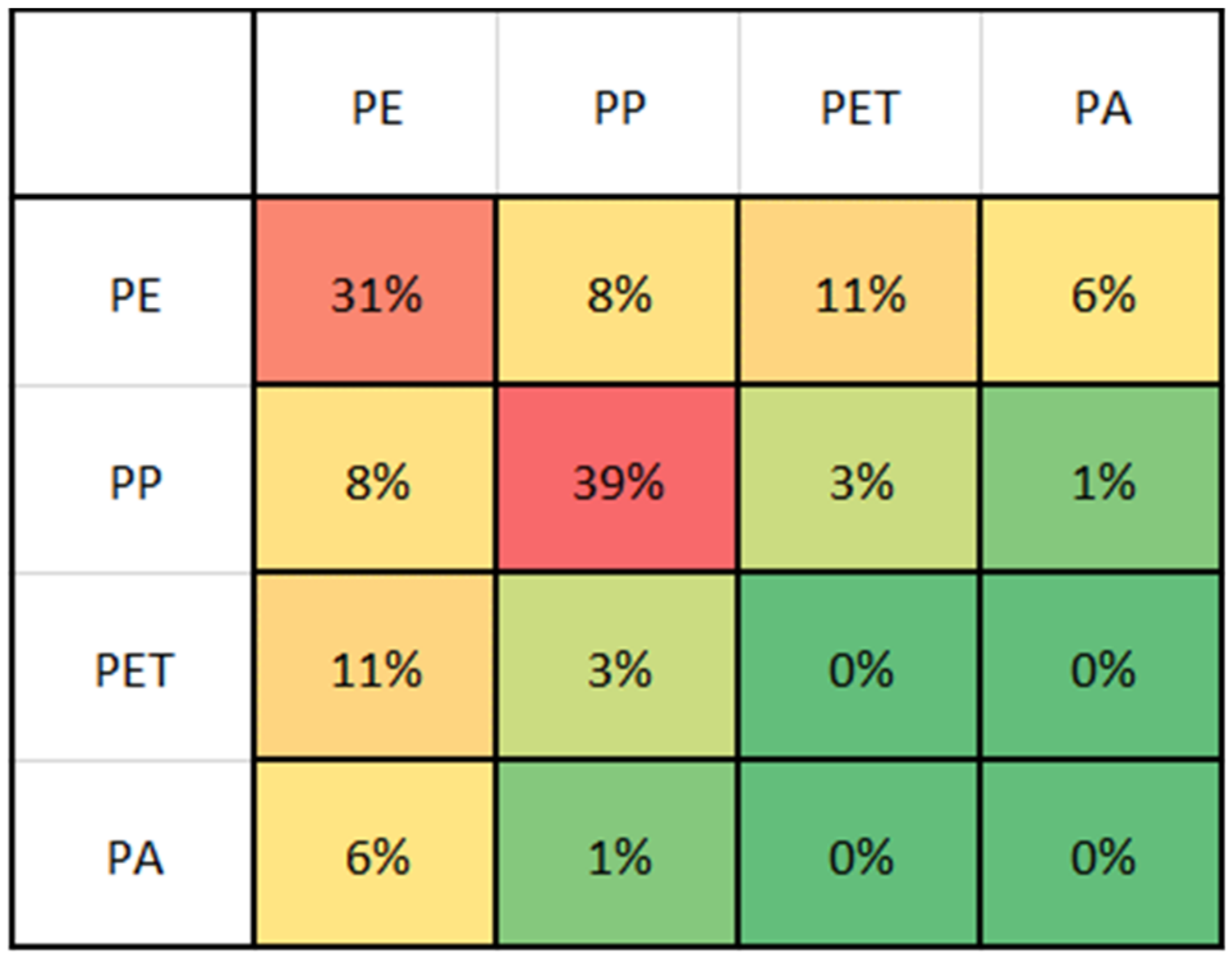Click the 11% cell in PET row
Image resolution: width=1232 pixels, height=957 pixels.
[x=376, y=669]
